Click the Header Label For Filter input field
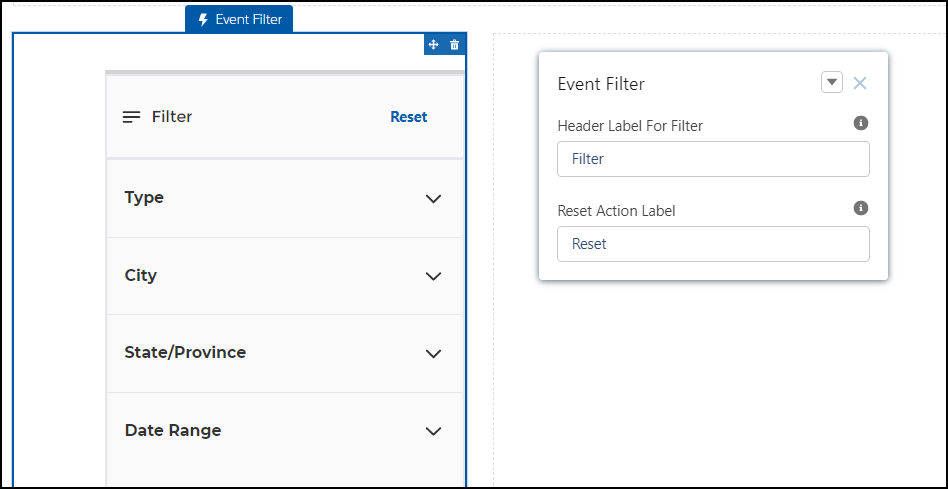This screenshot has height=489, width=948. tap(713, 159)
